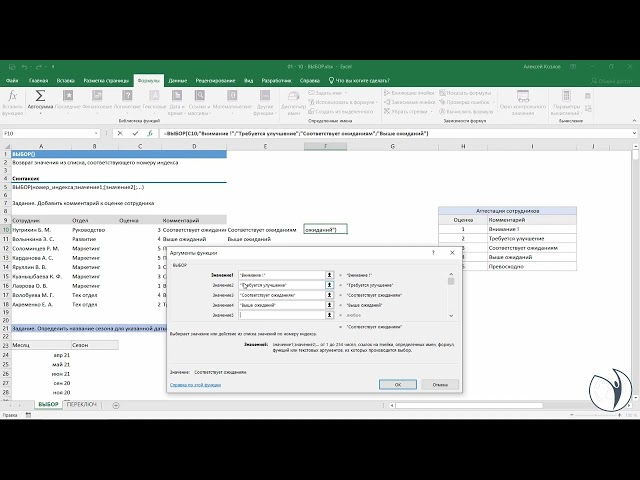Click the zoom slider in status bar
Screen dimensions: 640x480
(596, 415)
